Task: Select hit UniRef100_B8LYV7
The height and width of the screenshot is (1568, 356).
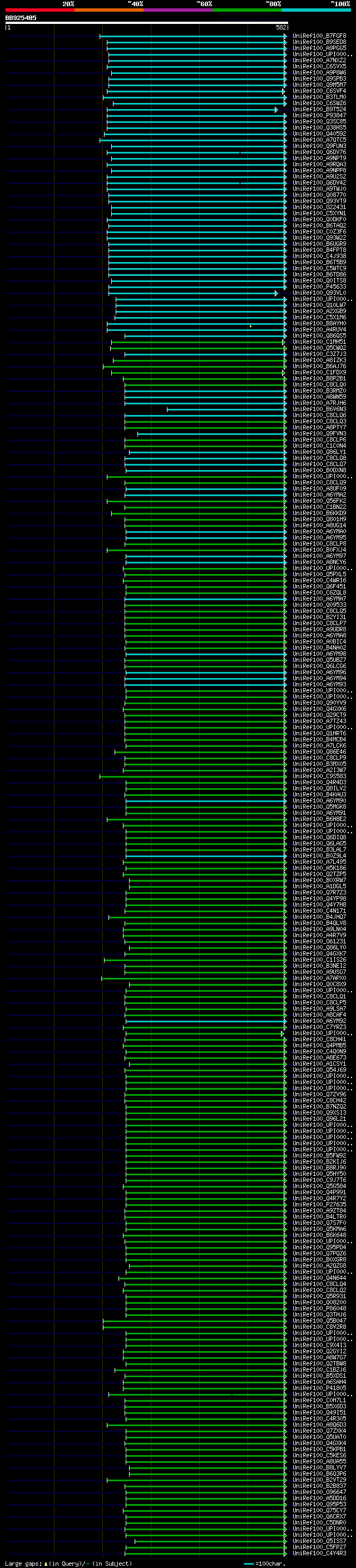Action: pos(319,1468)
